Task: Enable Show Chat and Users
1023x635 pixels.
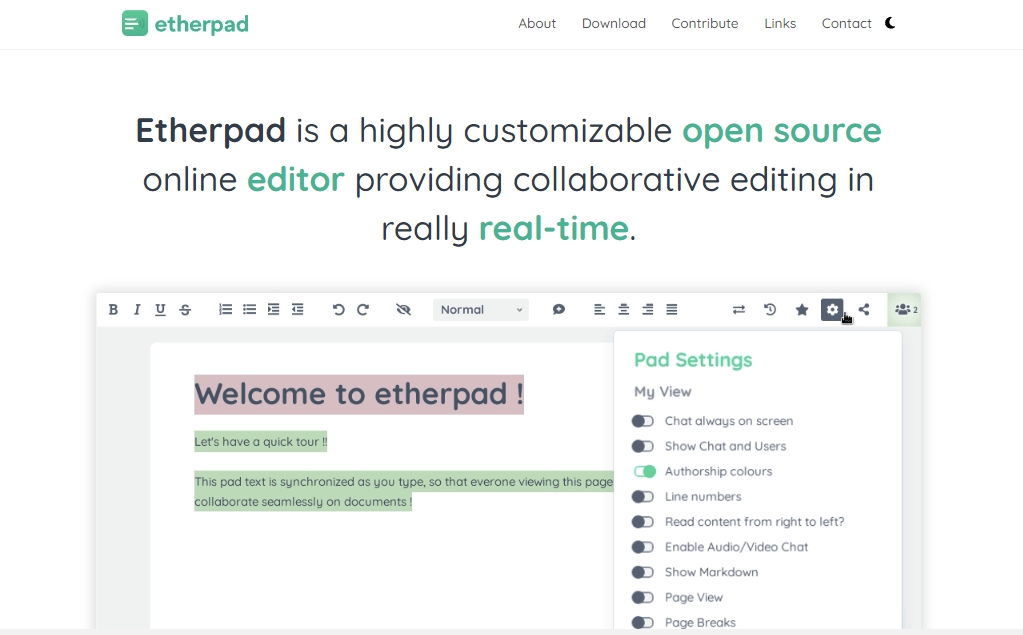Action: (643, 446)
